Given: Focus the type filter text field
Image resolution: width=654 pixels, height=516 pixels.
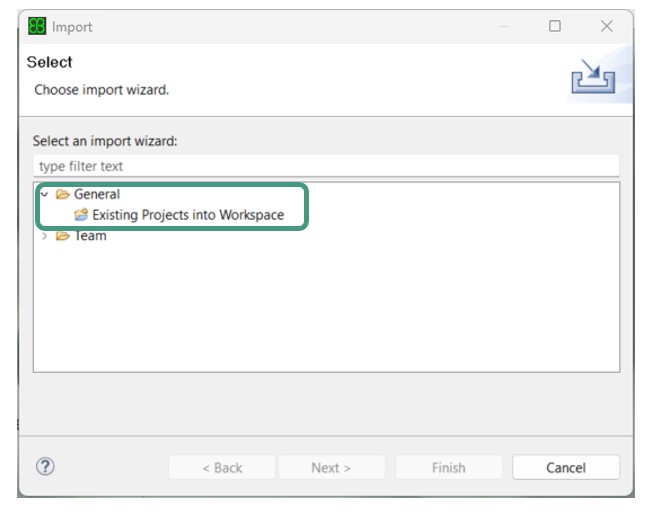Looking at the screenshot, I should pyautogui.click(x=326, y=166).
